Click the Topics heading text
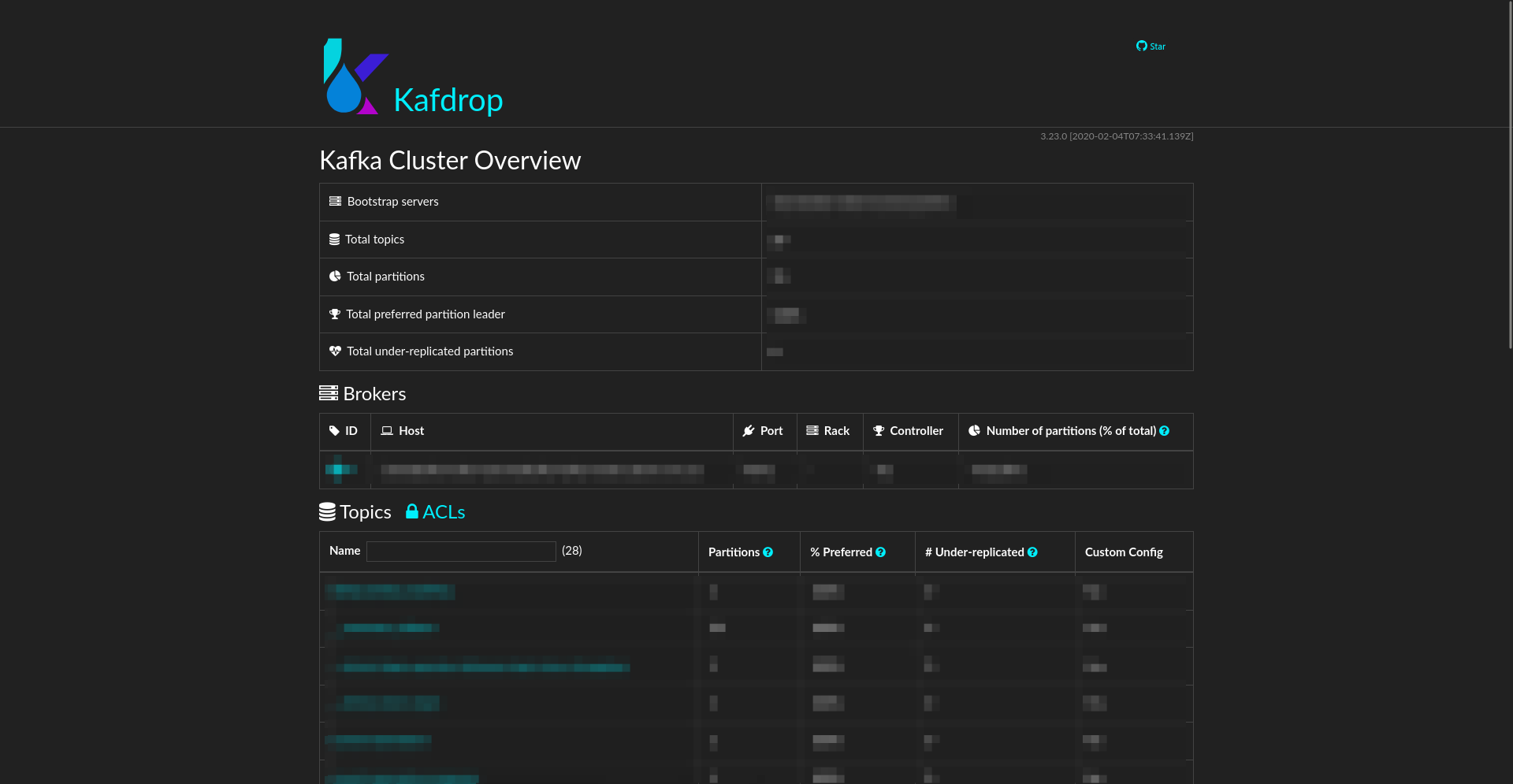Screen dimensions: 1513x784 [x=366, y=512]
